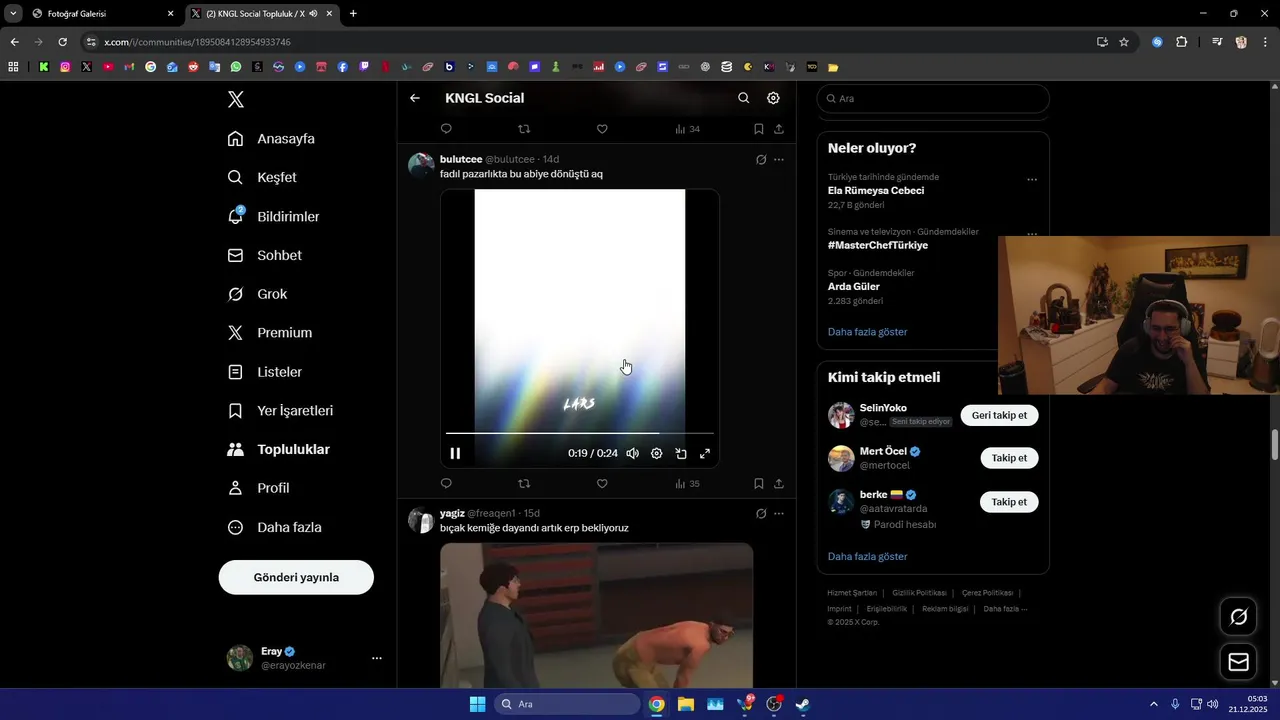The width and height of the screenshot is (1280, 720).
Task: Open Steam from the taskbar
Action: [x=802, y=704]
